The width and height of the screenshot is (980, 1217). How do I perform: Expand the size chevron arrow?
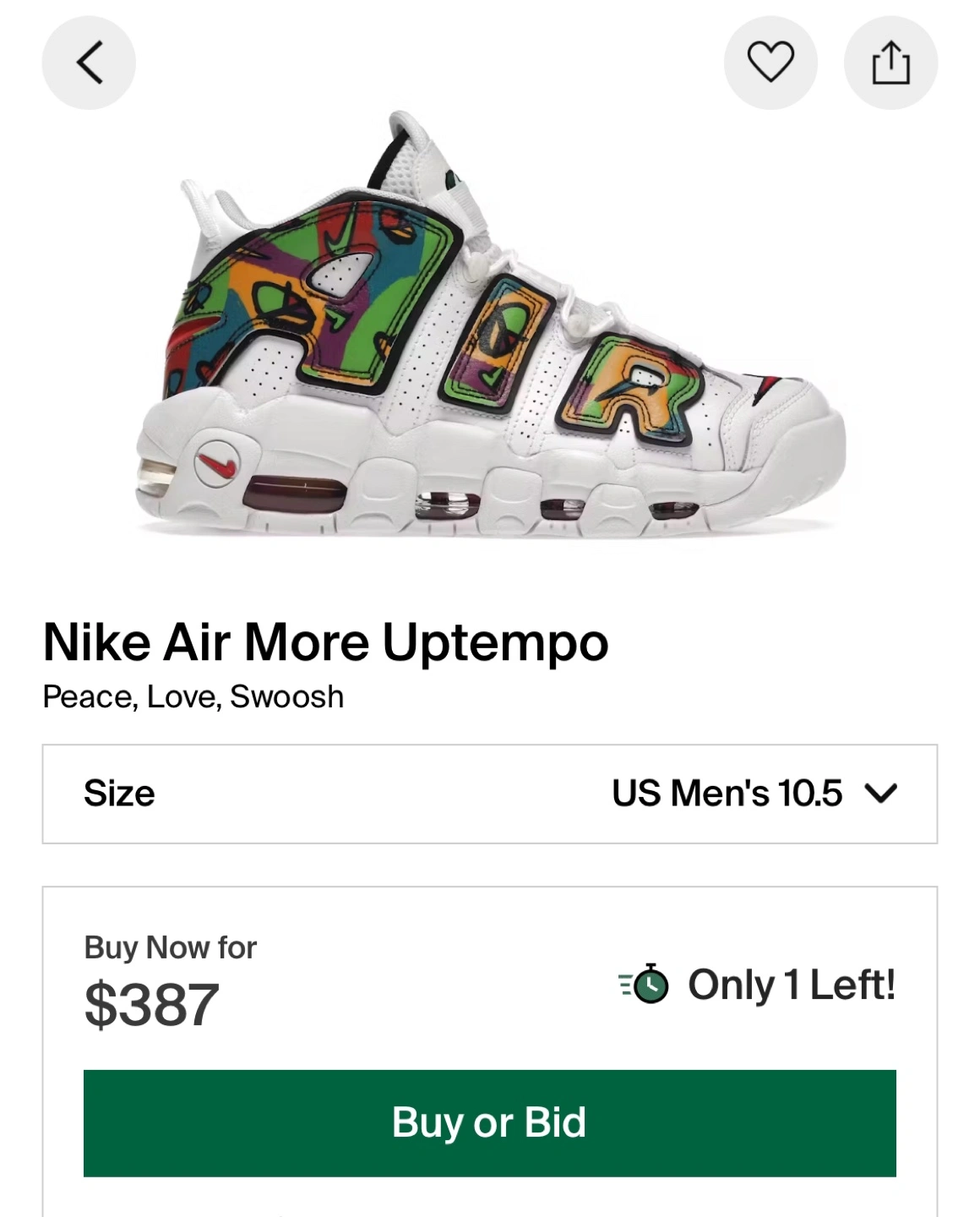point(881,794)
